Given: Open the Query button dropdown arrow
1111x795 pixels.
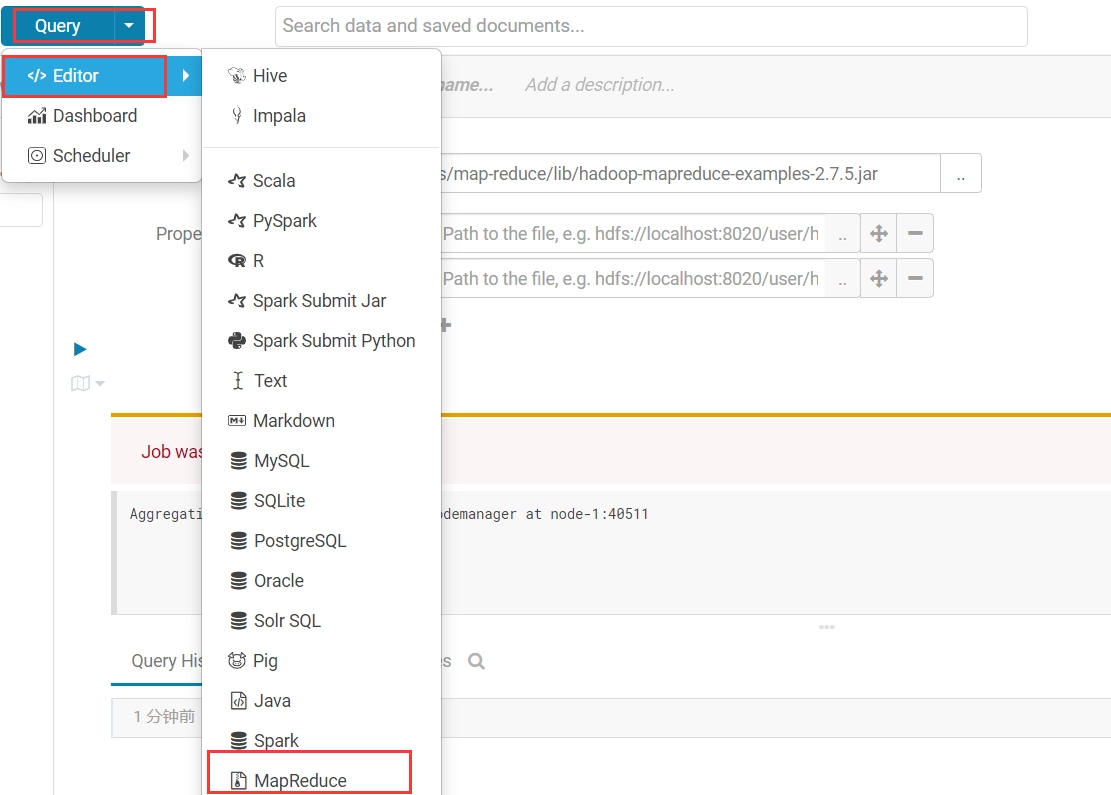Looking at the screenshot, I should [x=129, y=26].
